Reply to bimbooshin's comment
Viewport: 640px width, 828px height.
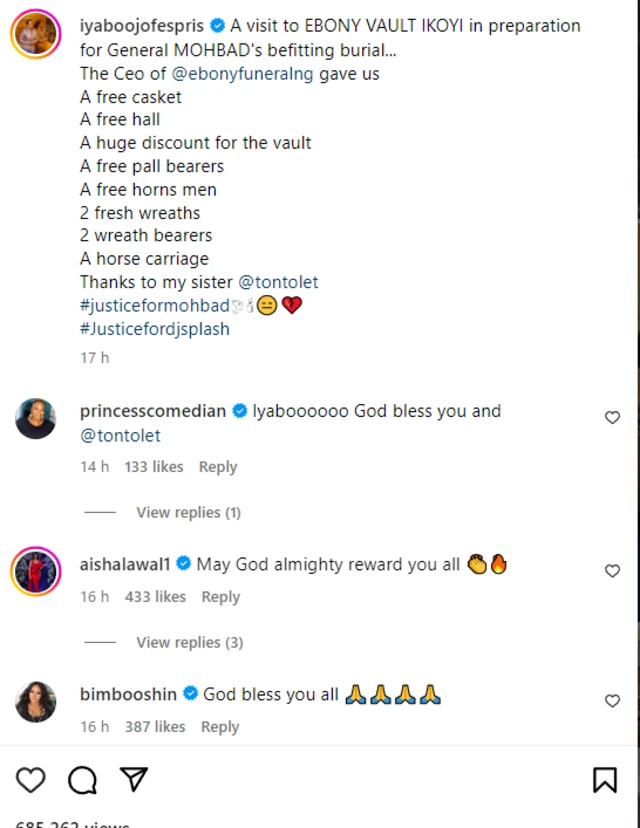click(x=219, y=727)
